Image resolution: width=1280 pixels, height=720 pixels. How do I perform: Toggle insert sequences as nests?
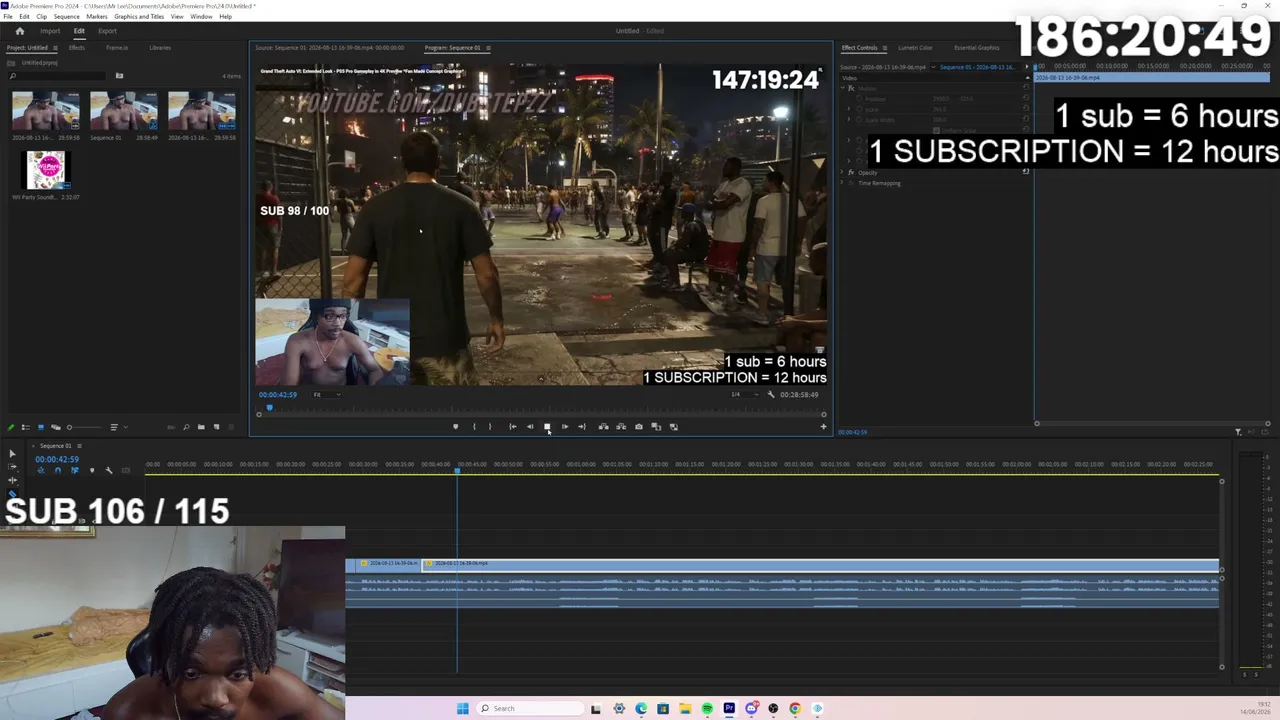[x=40, y=470]
